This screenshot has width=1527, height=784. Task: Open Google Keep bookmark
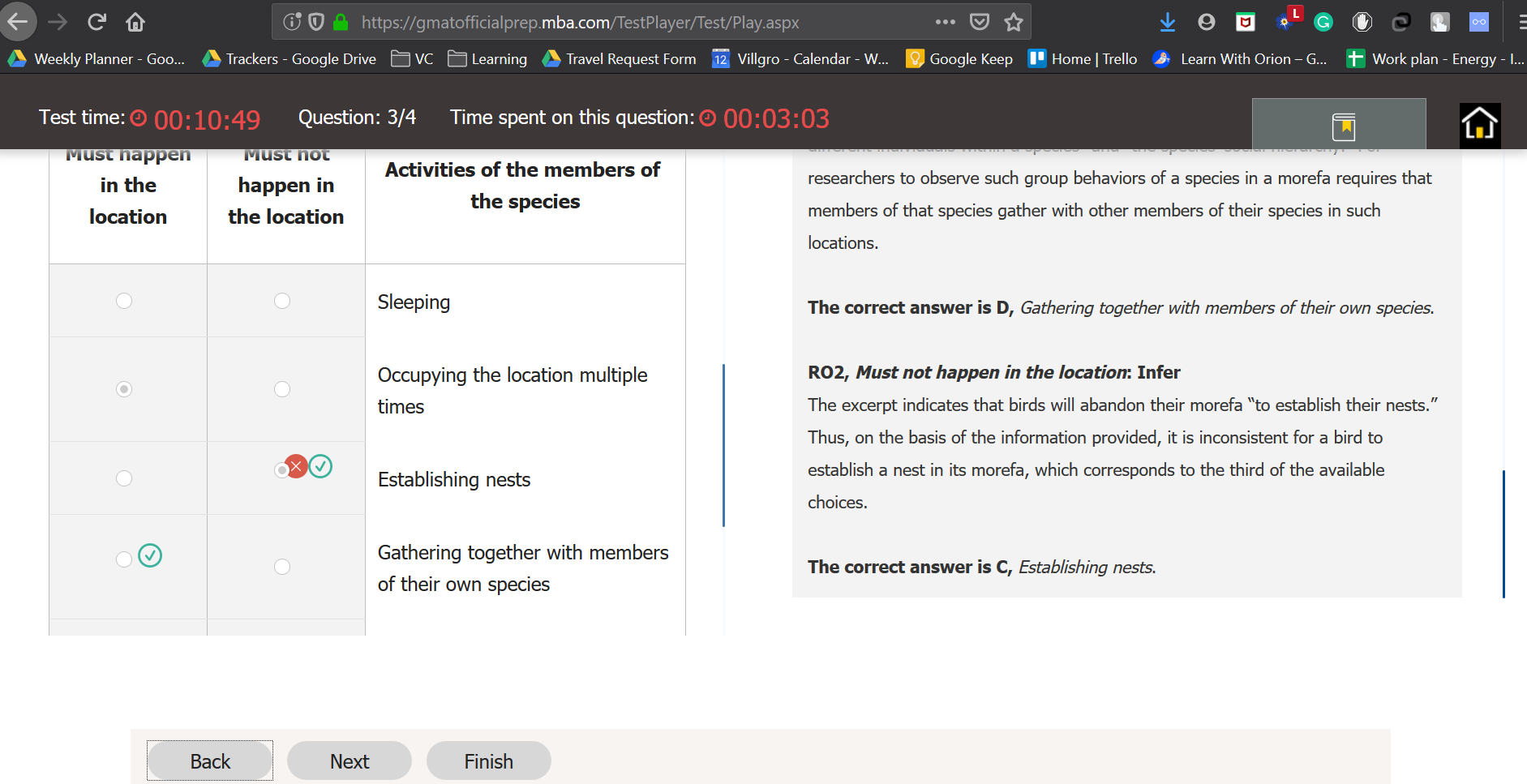[x=959, y=58]
